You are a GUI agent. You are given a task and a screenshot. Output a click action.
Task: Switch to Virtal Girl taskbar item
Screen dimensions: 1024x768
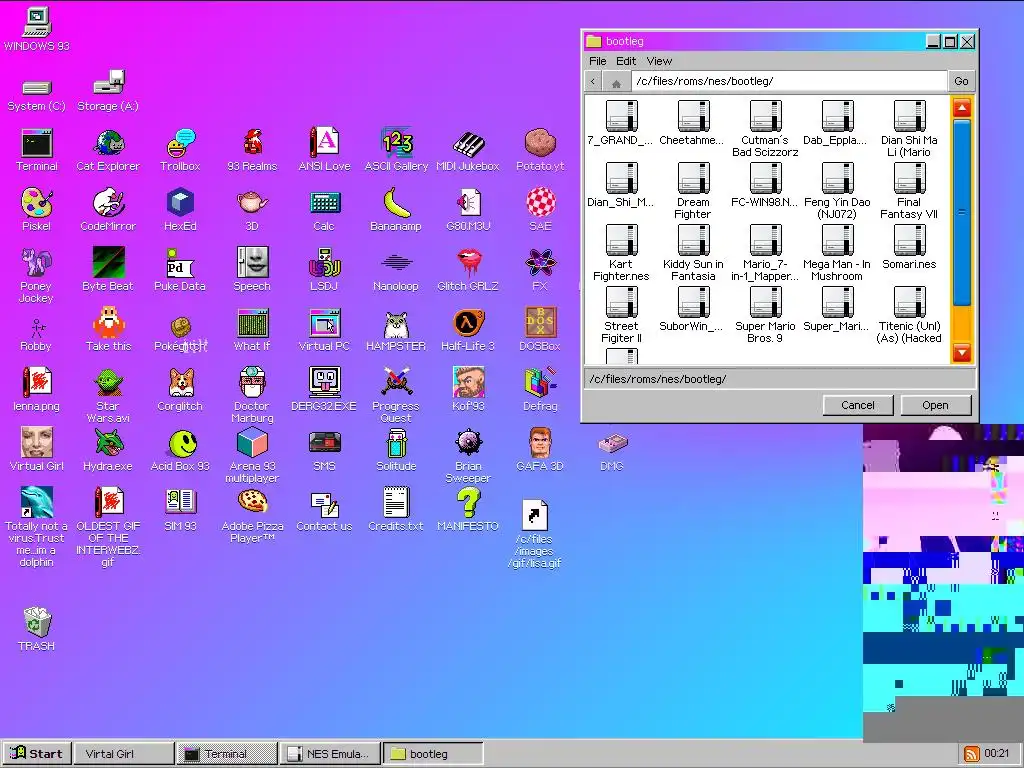[x=124, y=754]
